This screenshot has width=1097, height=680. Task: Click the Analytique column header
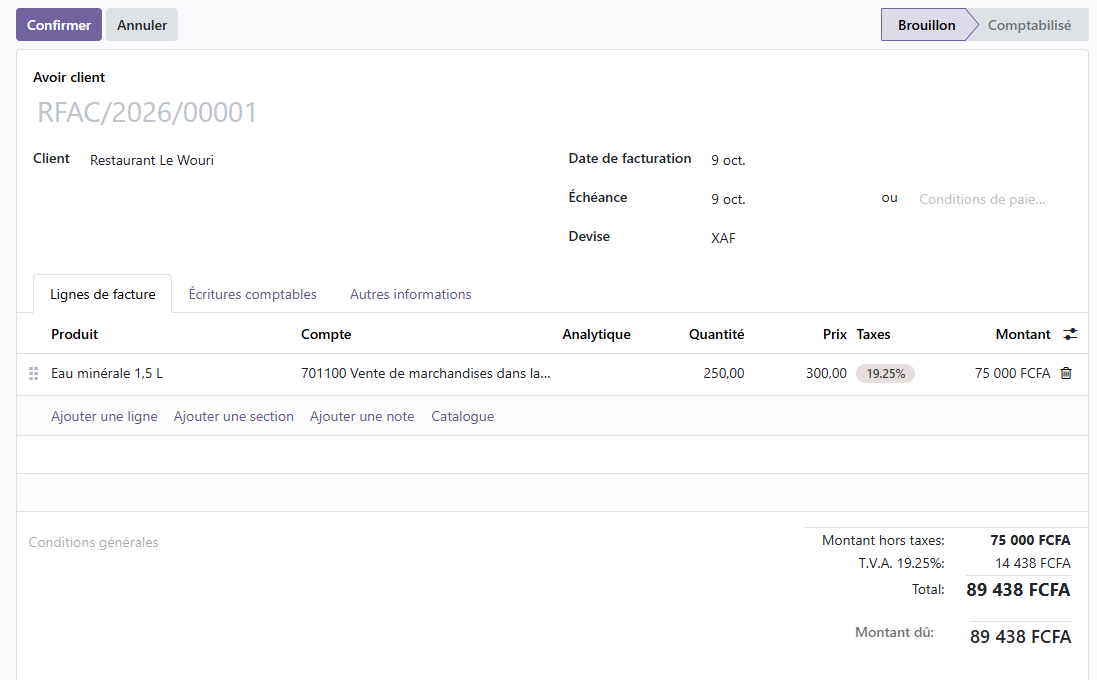pos(596,334)
